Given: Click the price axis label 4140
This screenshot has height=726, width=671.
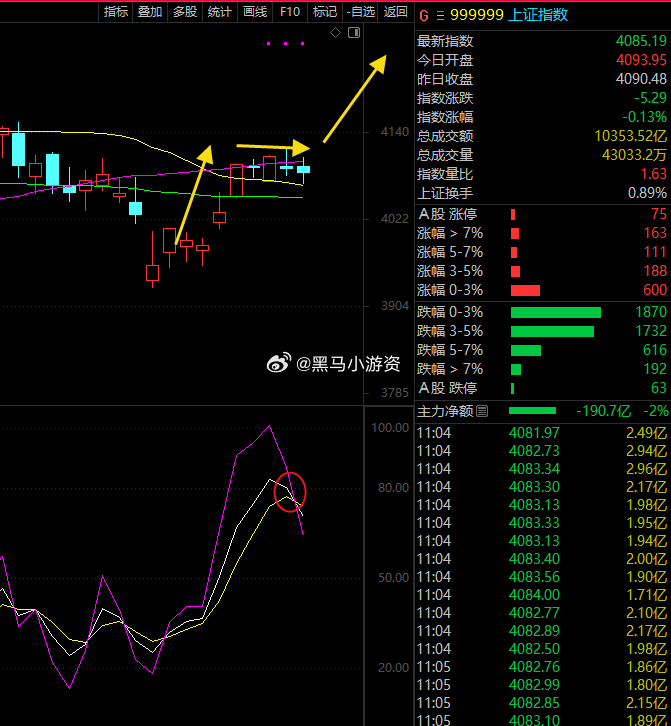Looking at the screenshot, I should pos(395,132).
